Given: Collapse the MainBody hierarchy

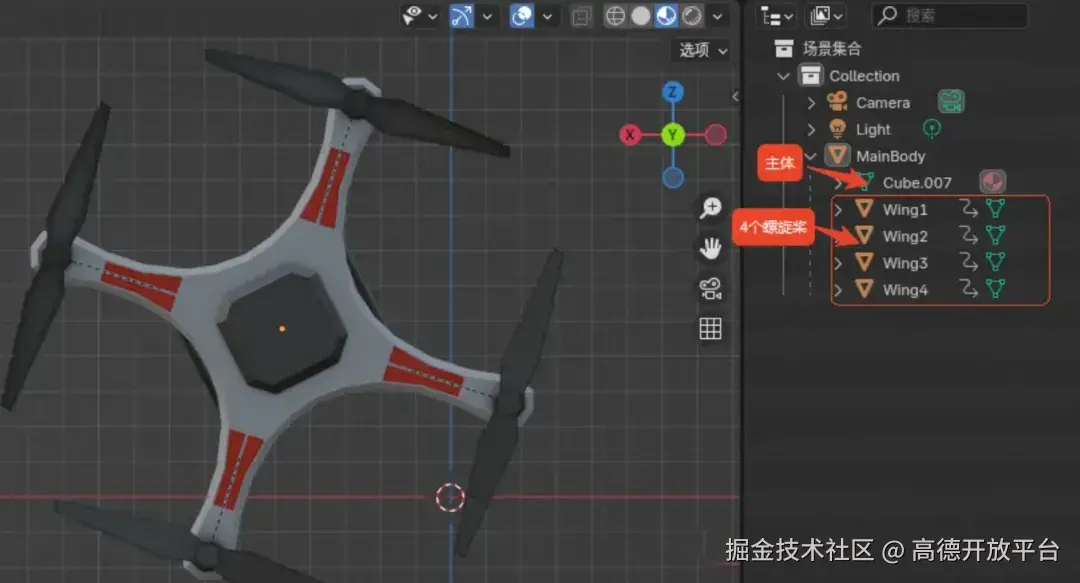Looking at the screenshot, I should (x=810, y=155).
